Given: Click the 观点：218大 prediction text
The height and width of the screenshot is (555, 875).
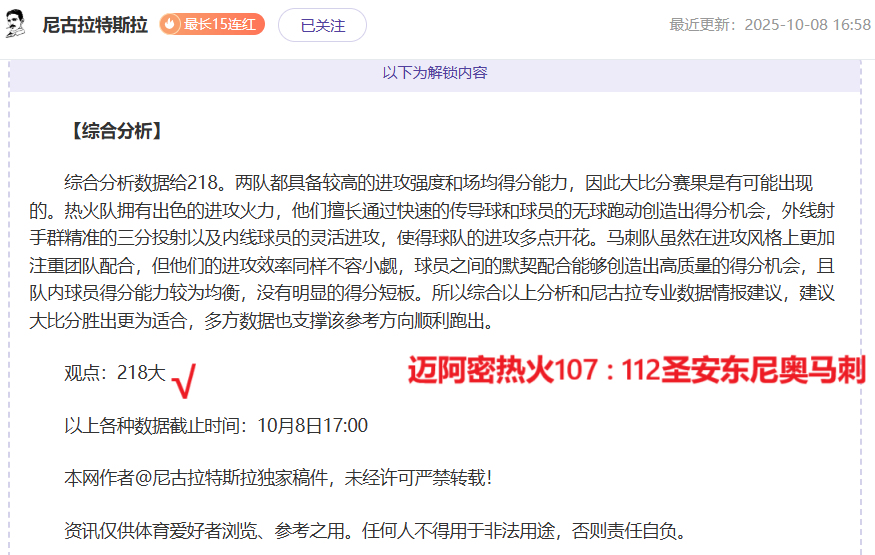Looking at the screenshot, I should (x=115, y=373).
